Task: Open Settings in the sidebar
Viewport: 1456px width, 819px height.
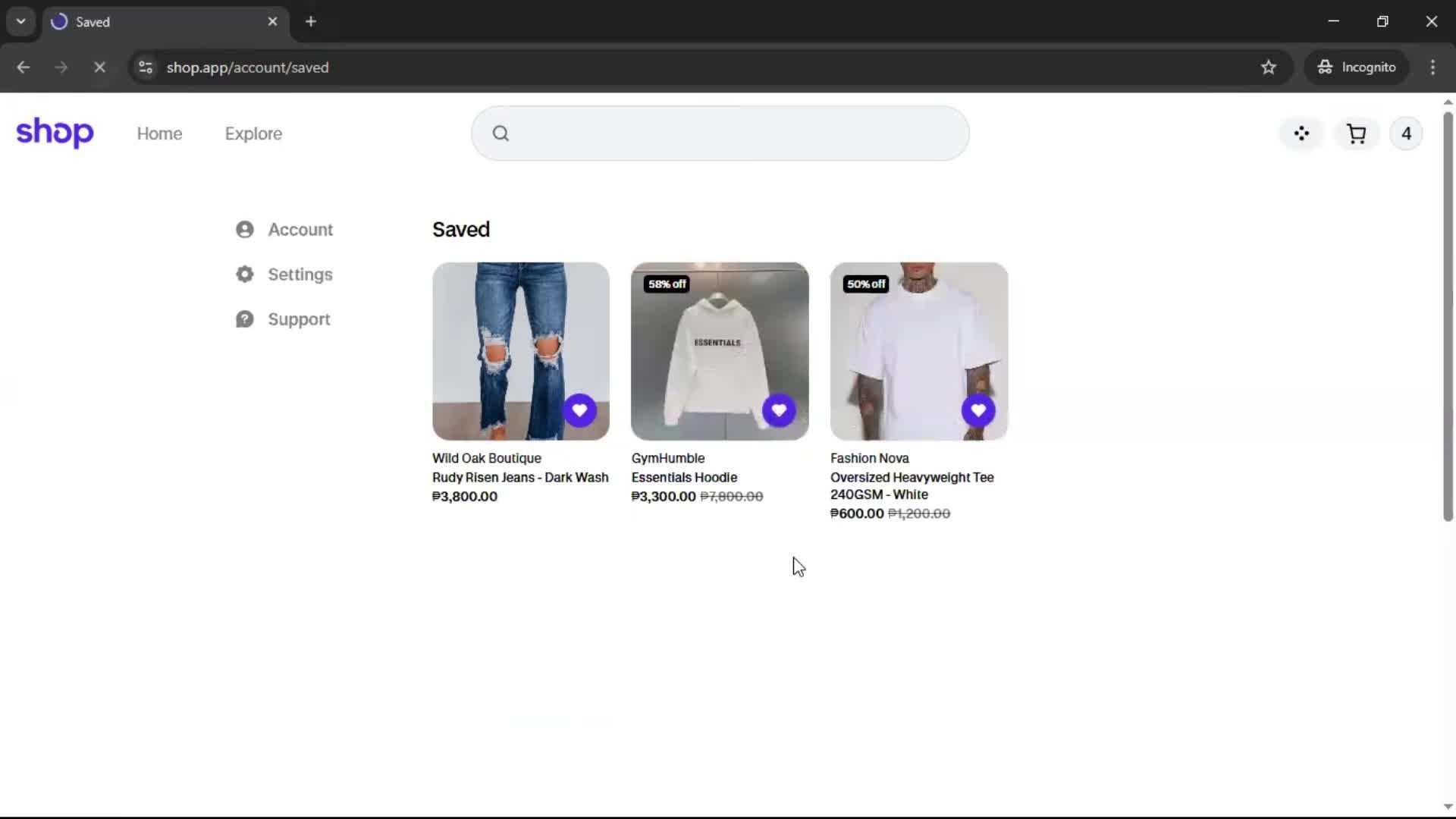Action: pos(300,275)
